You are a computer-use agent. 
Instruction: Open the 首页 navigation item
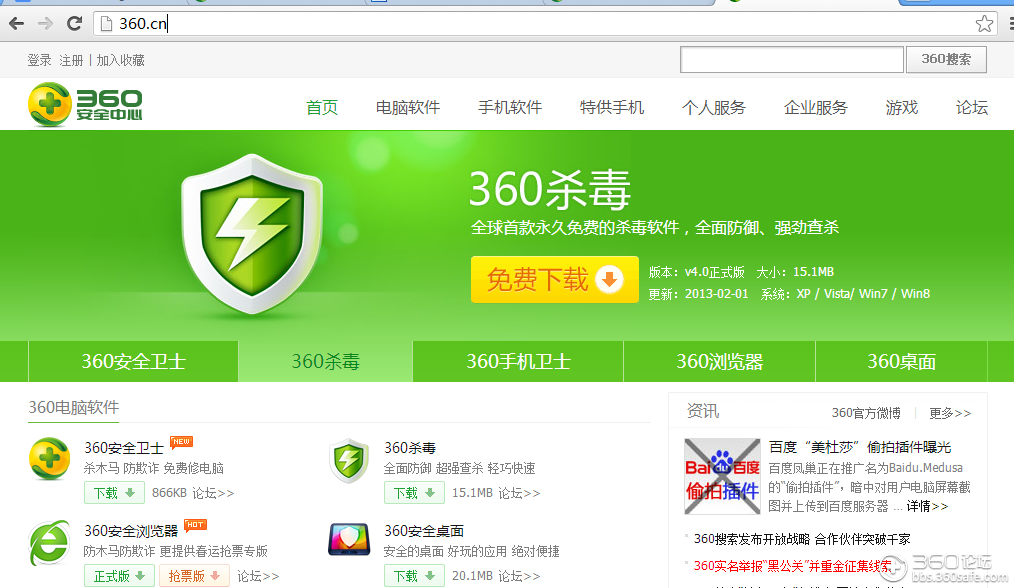tap(322, 107)
